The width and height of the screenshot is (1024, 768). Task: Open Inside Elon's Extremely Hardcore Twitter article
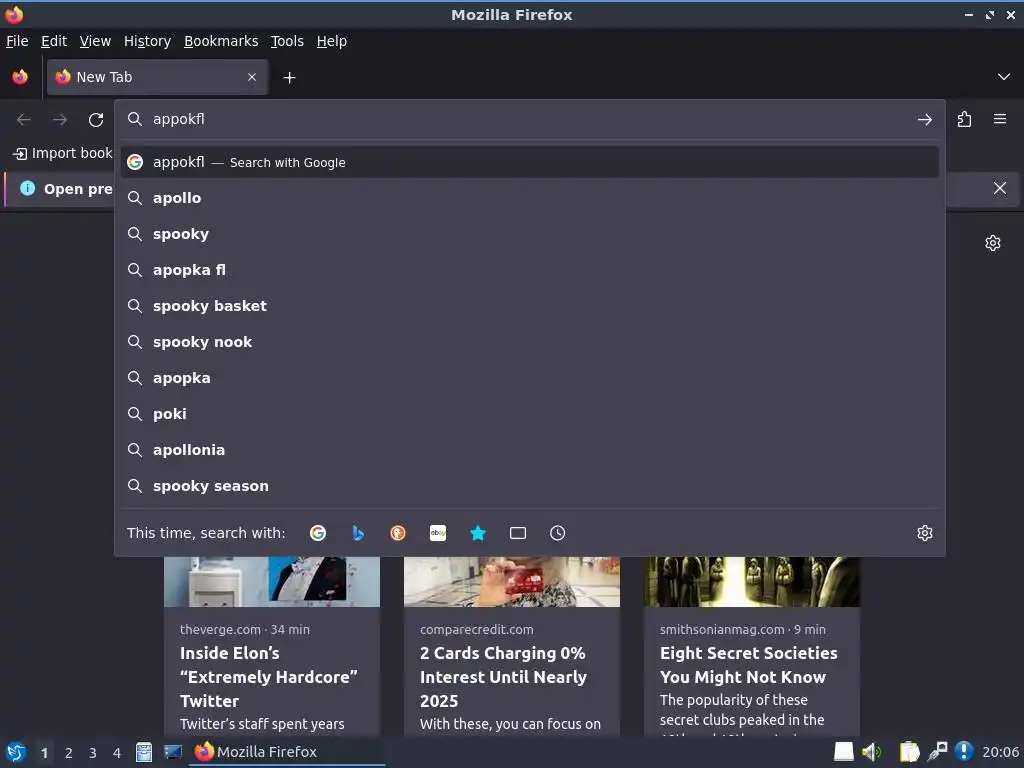(x=268, y=677)
